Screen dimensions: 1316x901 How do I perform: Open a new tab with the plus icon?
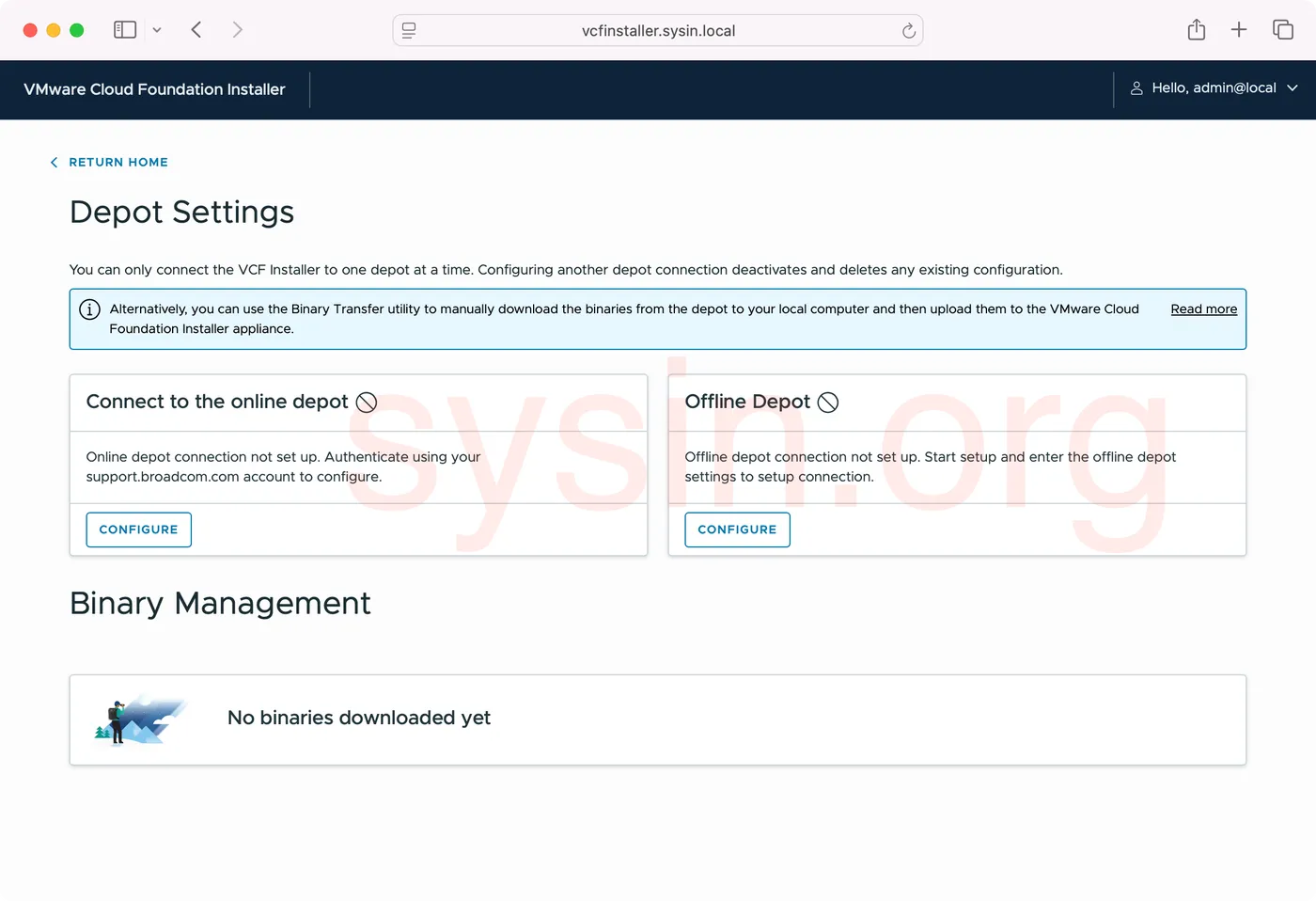click(x=1239, y=30)
